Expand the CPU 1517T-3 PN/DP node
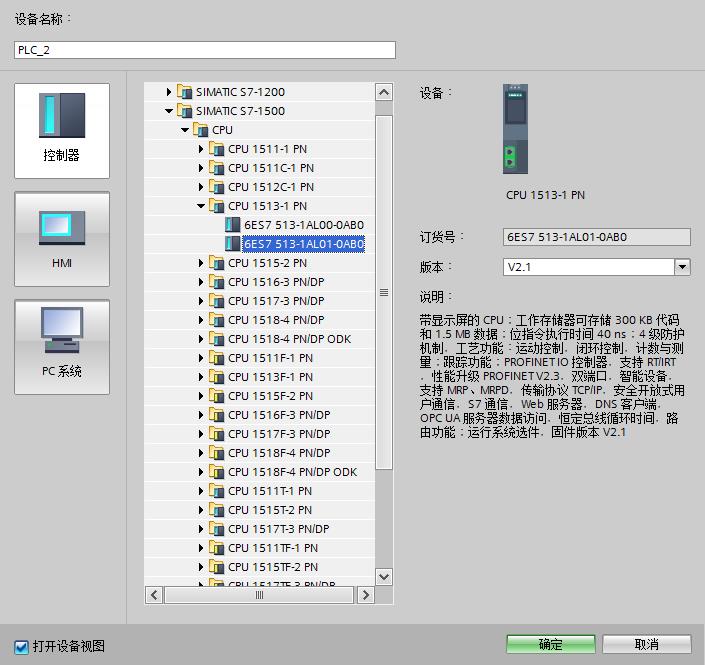 (x=201, y=529)
